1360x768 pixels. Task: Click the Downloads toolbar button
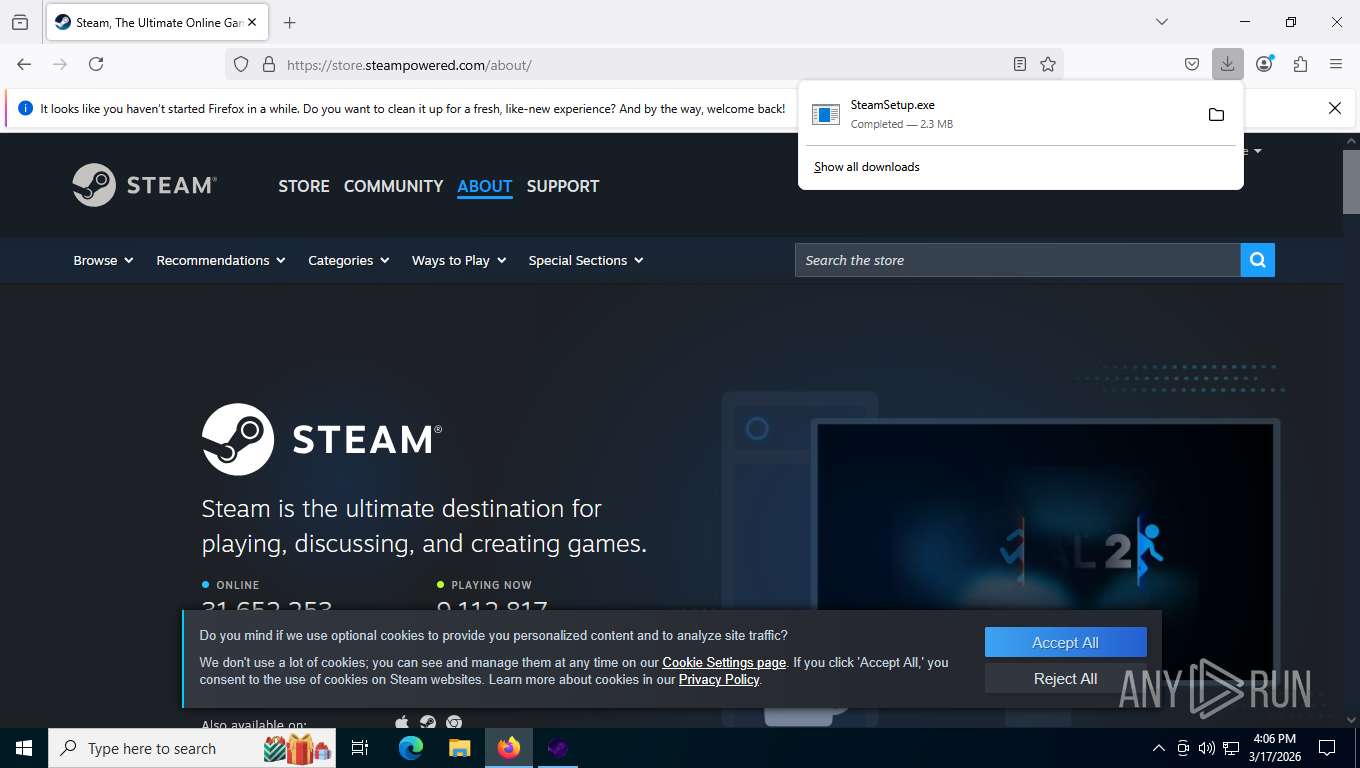point(1227,64)
